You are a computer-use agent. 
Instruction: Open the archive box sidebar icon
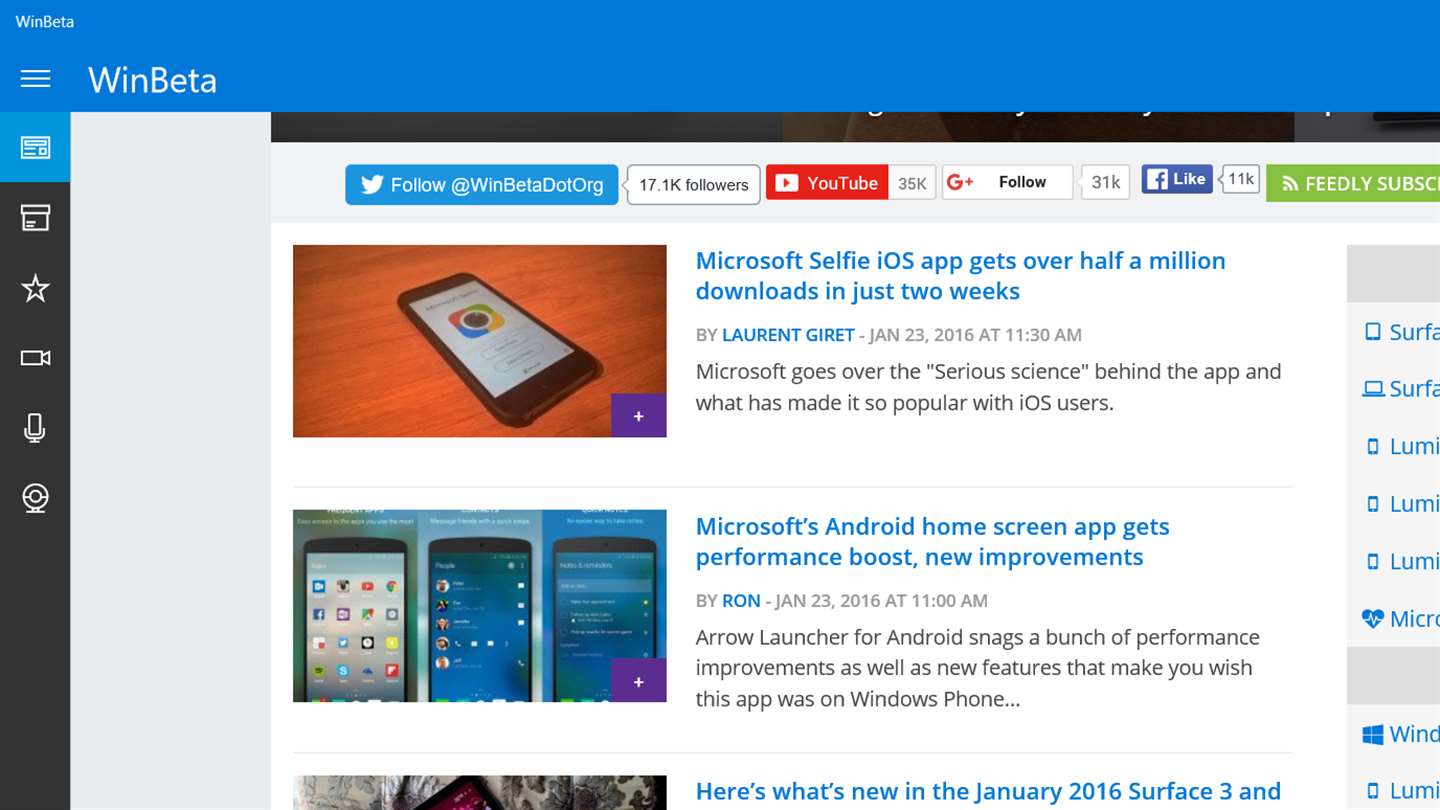(x=35, y=218)
